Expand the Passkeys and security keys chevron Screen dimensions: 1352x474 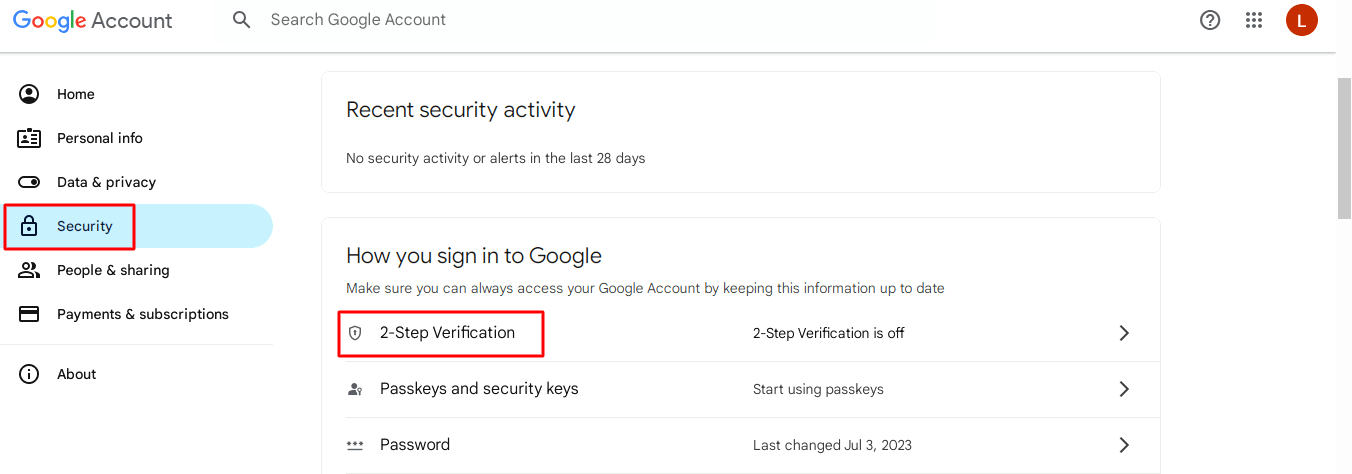pyautogui.click(x=1124, y=389)
